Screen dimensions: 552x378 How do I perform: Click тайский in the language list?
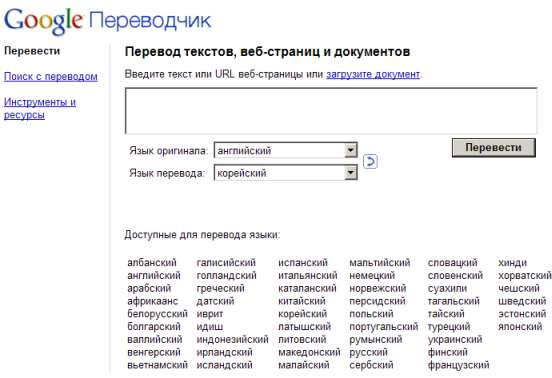click(446, 314)
